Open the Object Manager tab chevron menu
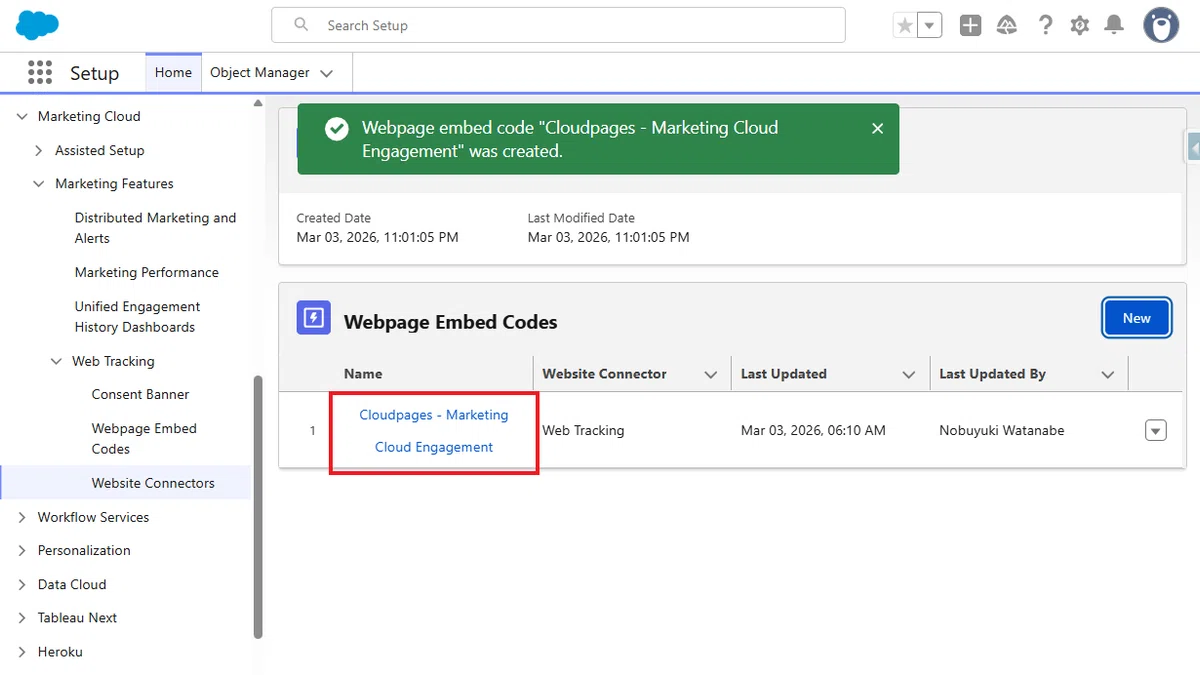The width and height of the screenshot is (1200, 675). point(327,73)
